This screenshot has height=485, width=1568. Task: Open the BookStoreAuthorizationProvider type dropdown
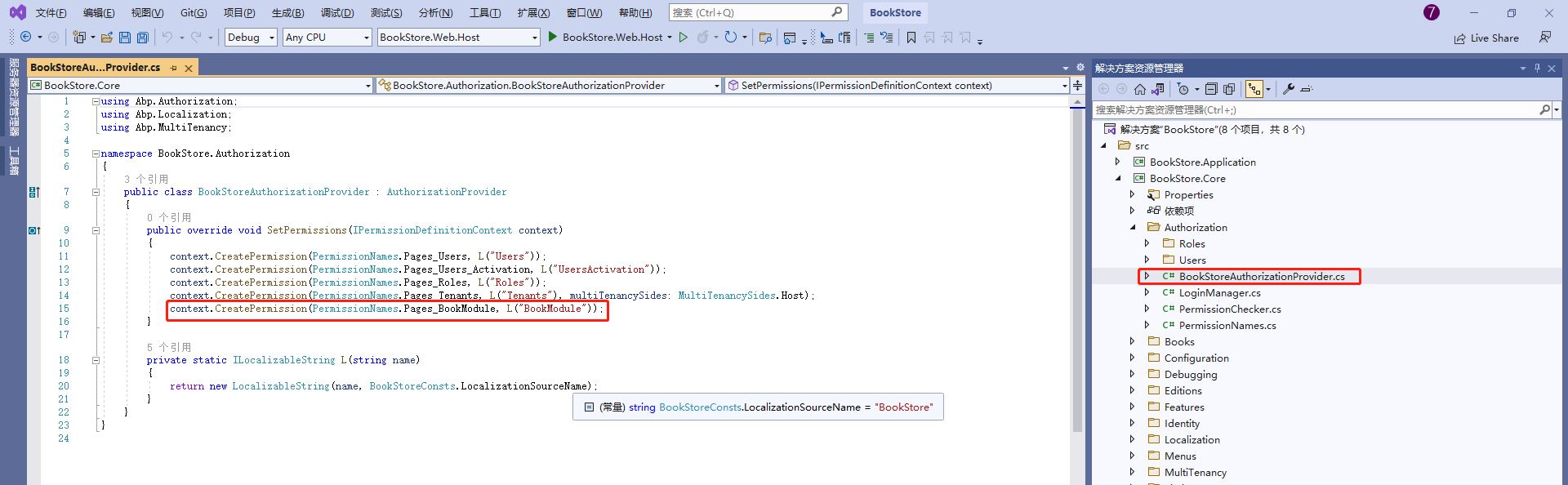[x=549, y=85]
